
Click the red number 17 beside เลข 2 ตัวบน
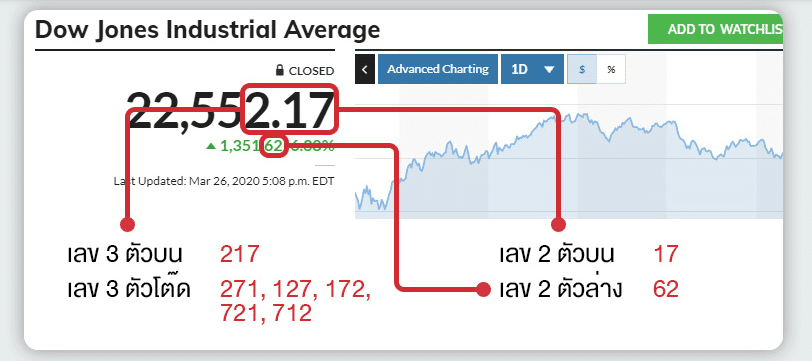tap(665, 254)
